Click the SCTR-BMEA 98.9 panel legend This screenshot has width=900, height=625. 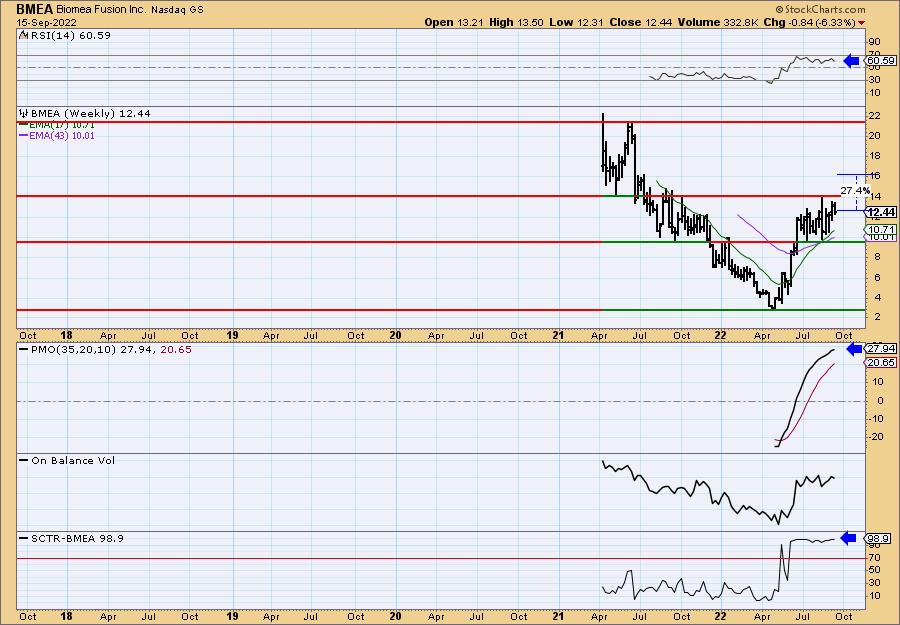point(77,538)
